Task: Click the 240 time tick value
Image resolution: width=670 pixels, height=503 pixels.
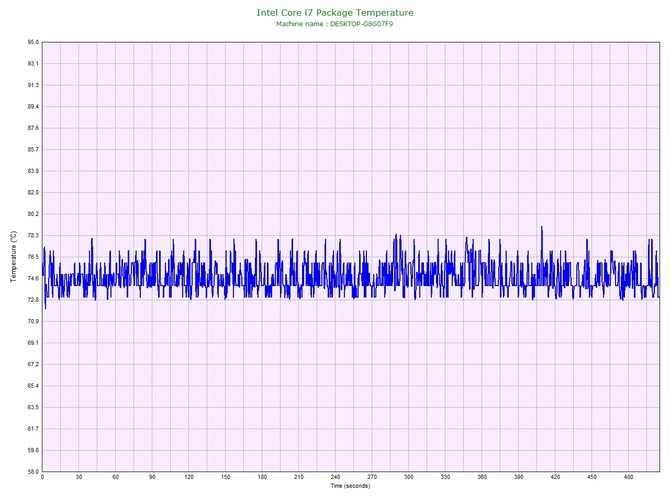Action: click(335, 477)
